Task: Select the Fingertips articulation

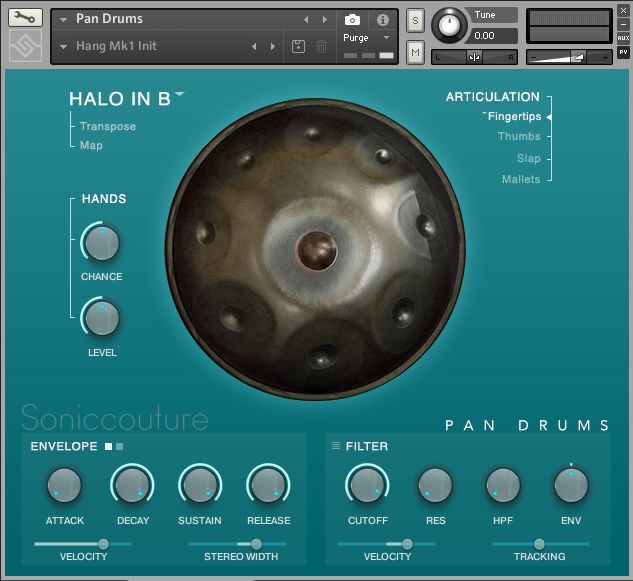Action: [514, 117]
